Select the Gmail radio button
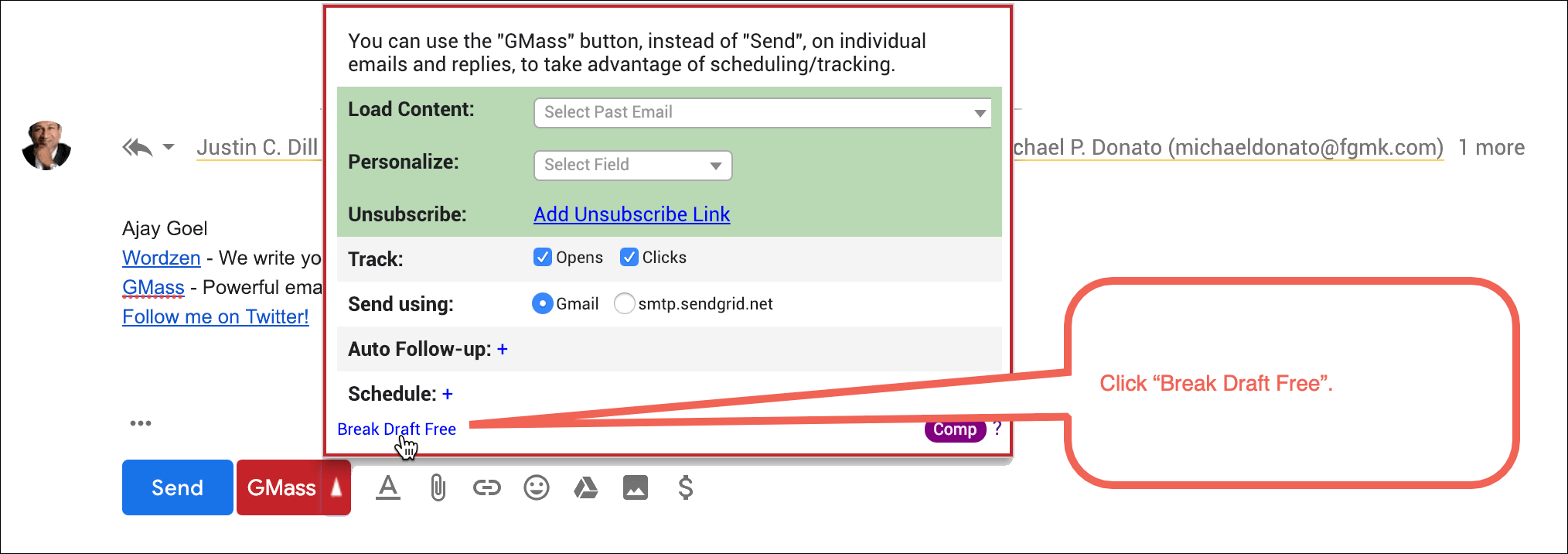Viewport: 1568px width, 554px height. point(543,303)
